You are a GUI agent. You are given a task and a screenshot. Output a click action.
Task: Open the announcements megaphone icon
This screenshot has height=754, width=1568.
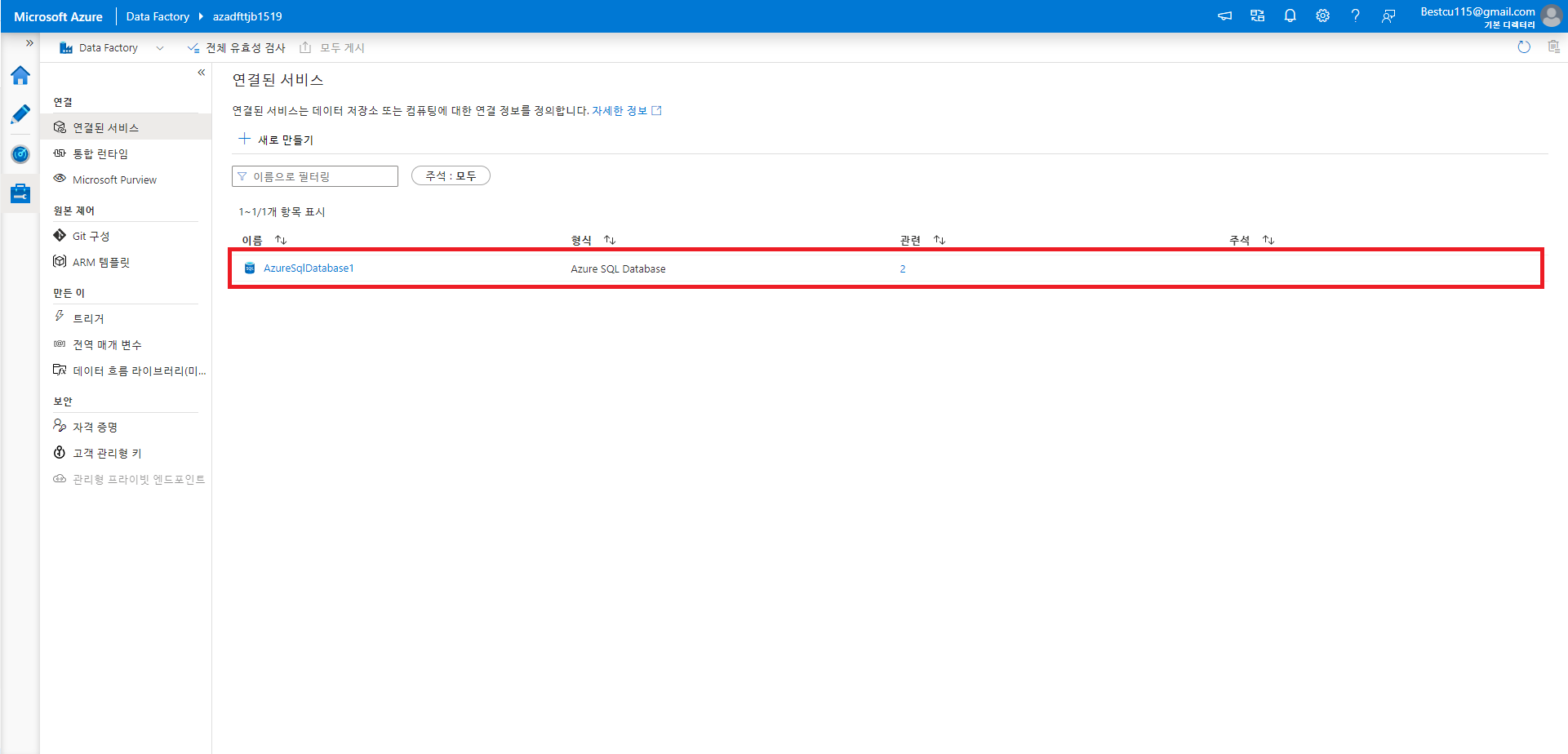1224,16
